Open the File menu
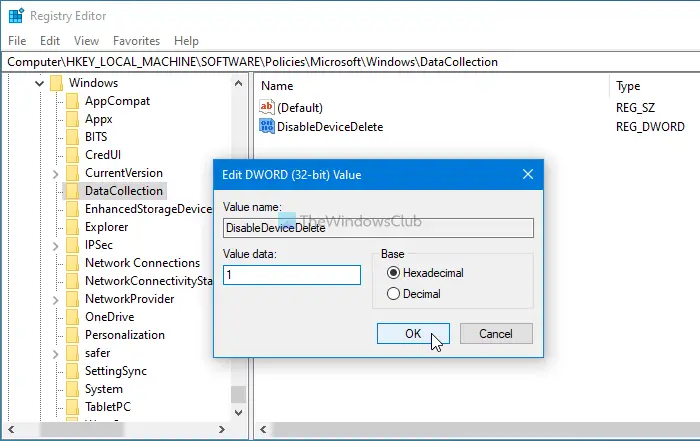Image resolution: width=700 pixels, height=441 pixels. (x=17, y=41)
